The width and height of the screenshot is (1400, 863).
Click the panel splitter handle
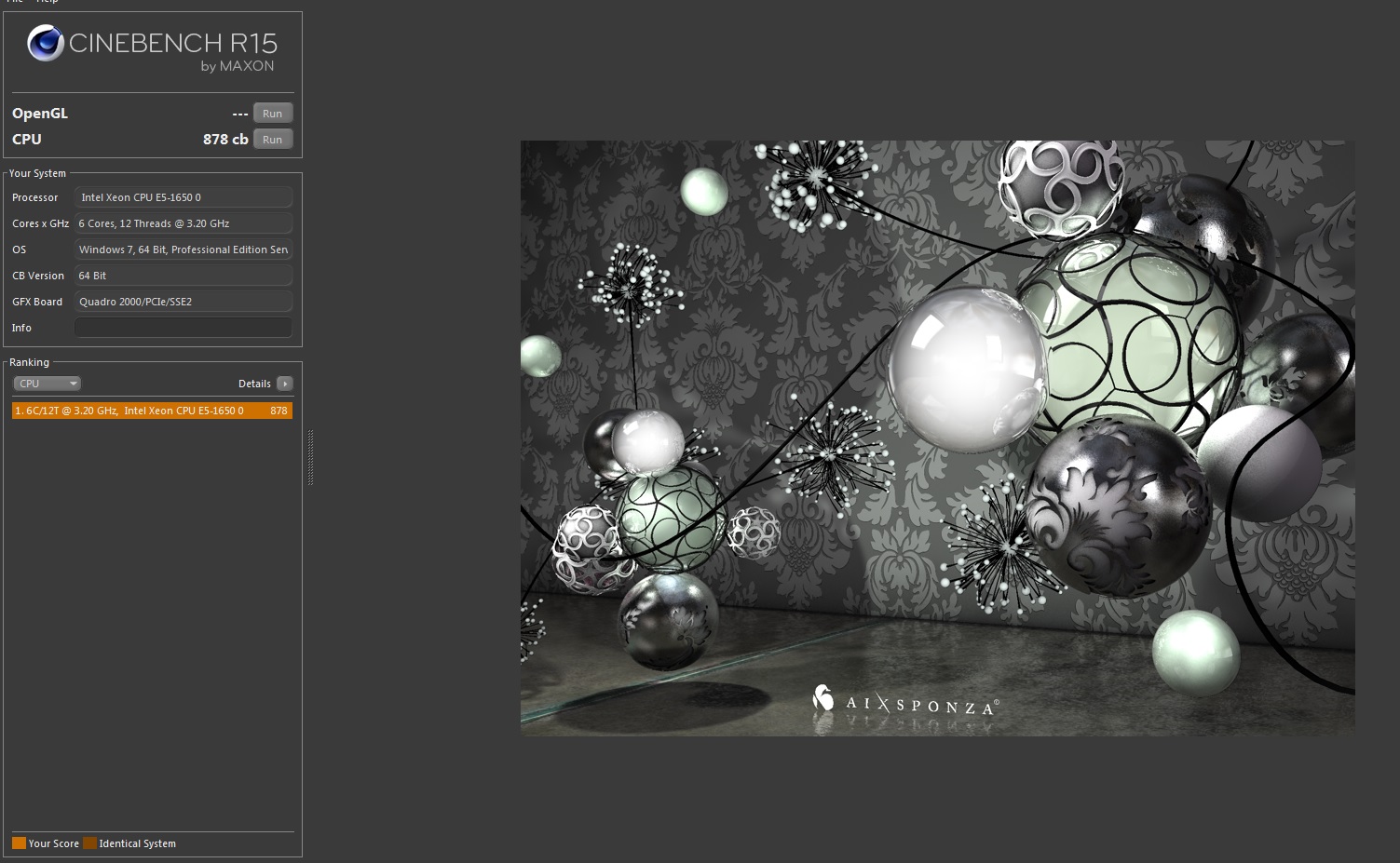pyautogui.click(x=310, y=457)
